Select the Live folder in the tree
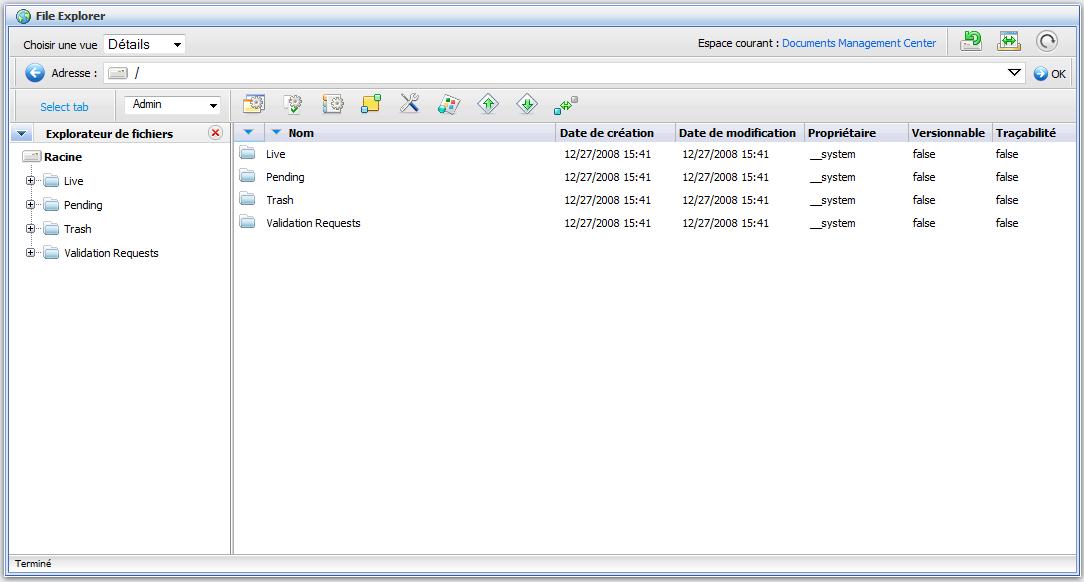1084x582 pixels. click(x=73, y=181)
